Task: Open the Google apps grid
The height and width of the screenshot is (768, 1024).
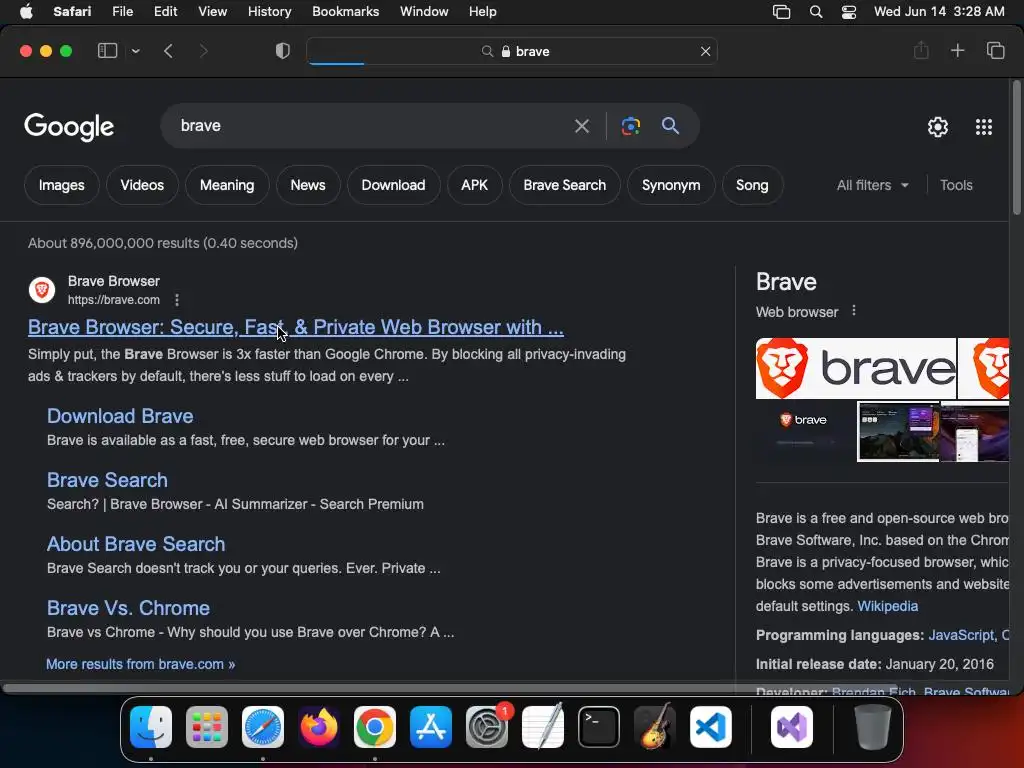Action: pyautogui.click(x=984, y=127)
